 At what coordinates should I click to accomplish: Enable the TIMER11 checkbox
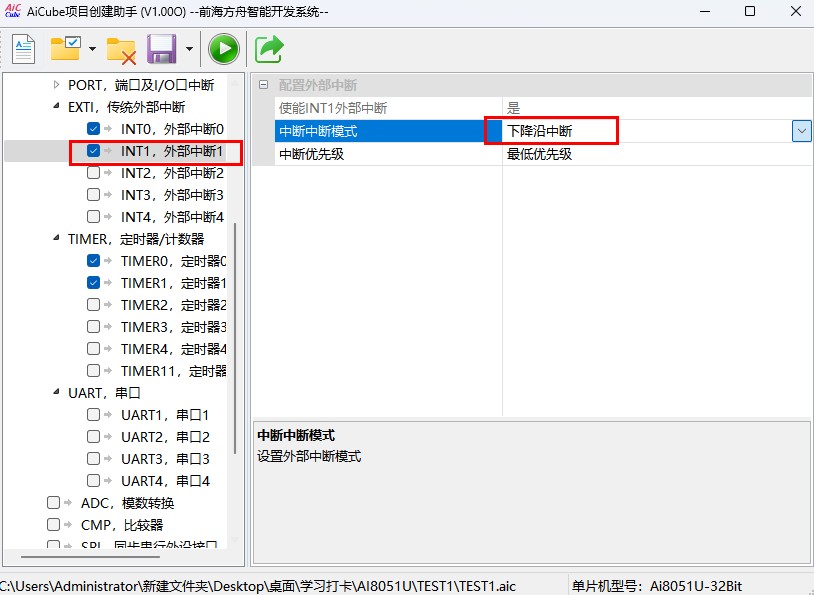pos(93,371)
